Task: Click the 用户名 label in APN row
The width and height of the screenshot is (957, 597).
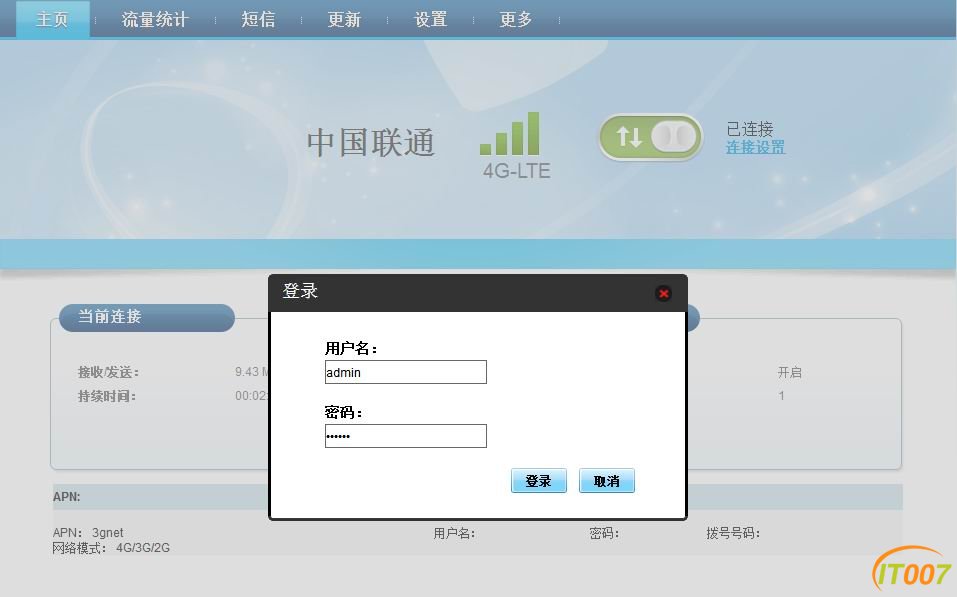Action: [x=454, y=533]
